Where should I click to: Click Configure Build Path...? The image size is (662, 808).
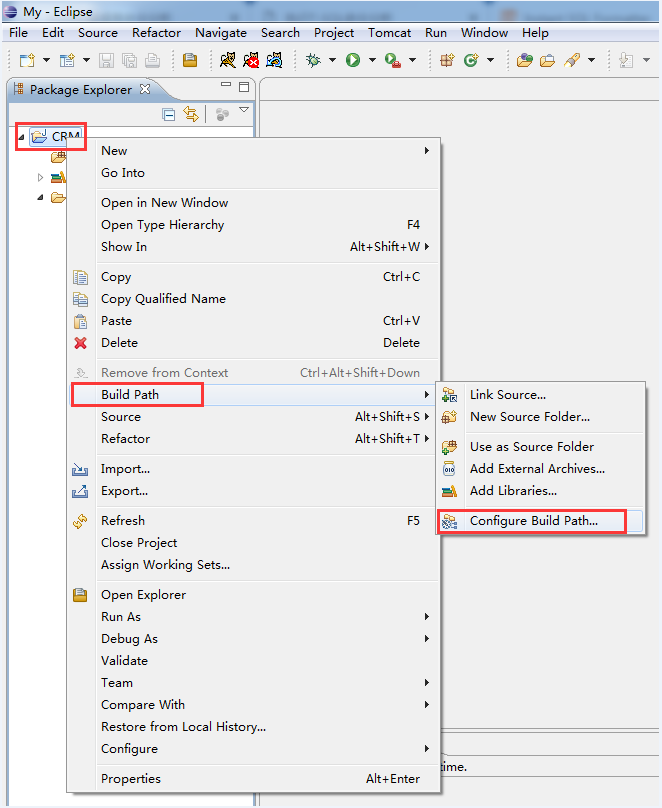click(540, 521)
